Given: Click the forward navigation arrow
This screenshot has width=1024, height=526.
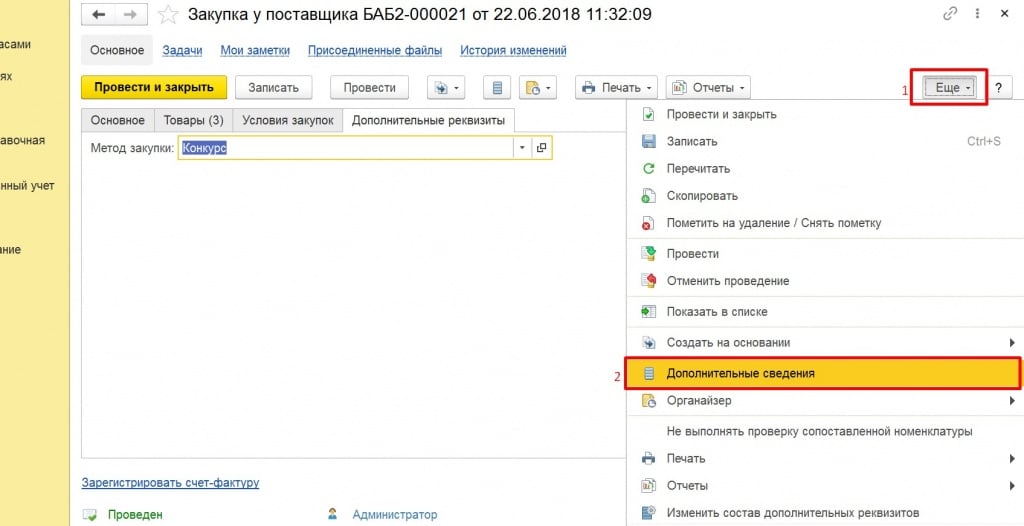Looking at the screenshot, I should click(x=130, y=15).
